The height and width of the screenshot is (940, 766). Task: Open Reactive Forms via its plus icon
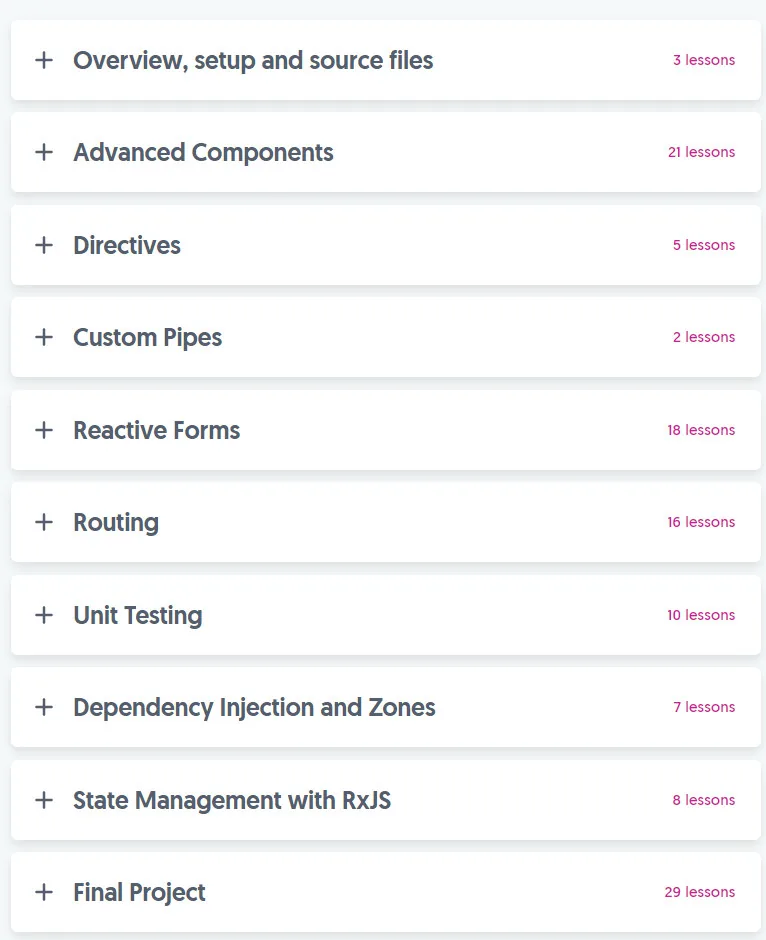click(44, 430)
